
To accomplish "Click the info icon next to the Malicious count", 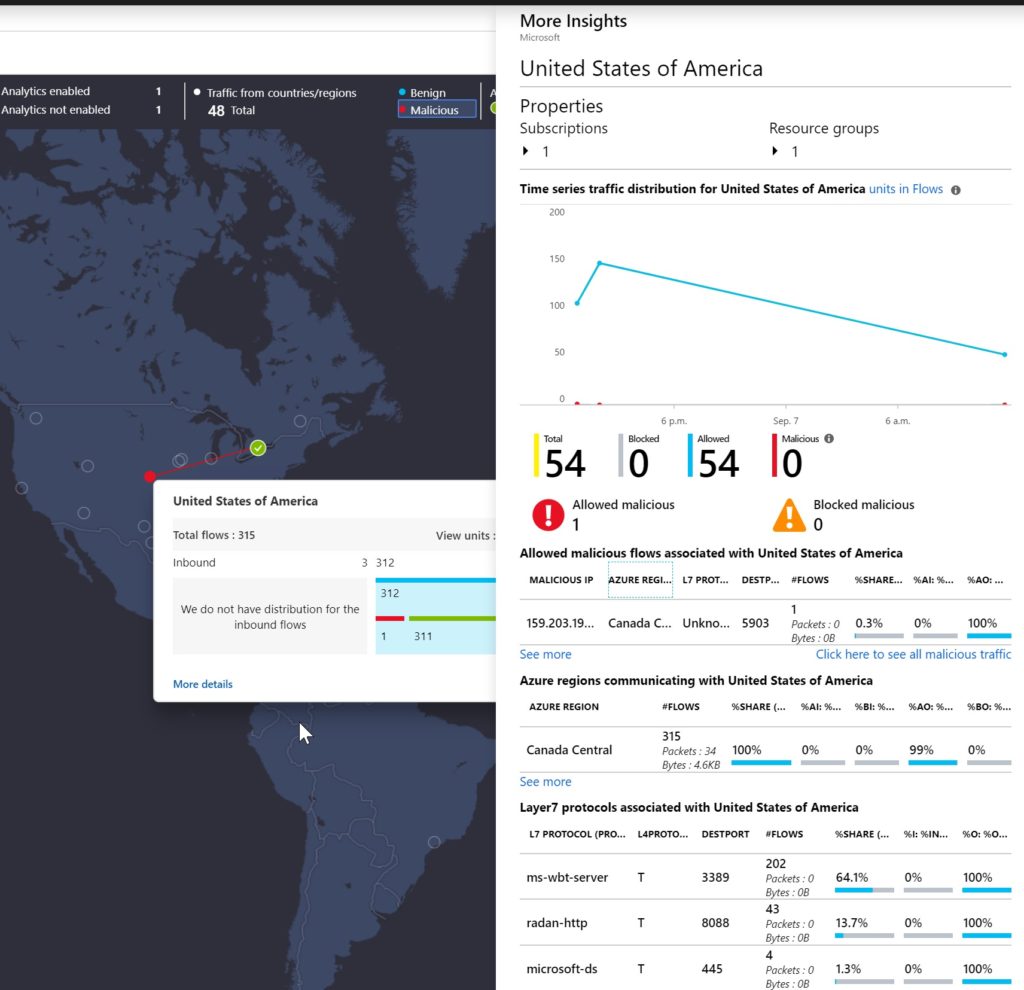I will [829, 438].
